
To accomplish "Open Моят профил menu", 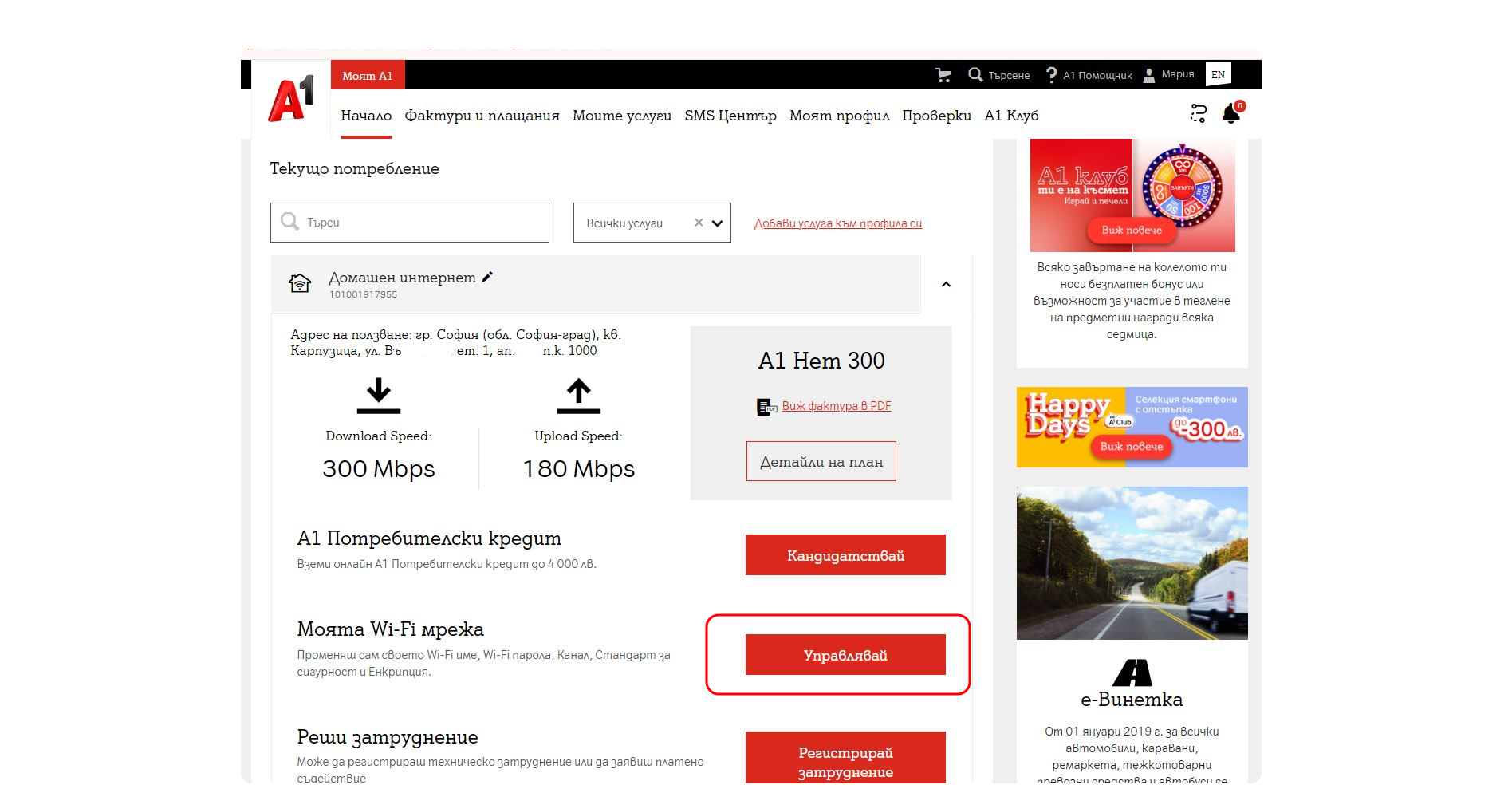I will (840, 116).
